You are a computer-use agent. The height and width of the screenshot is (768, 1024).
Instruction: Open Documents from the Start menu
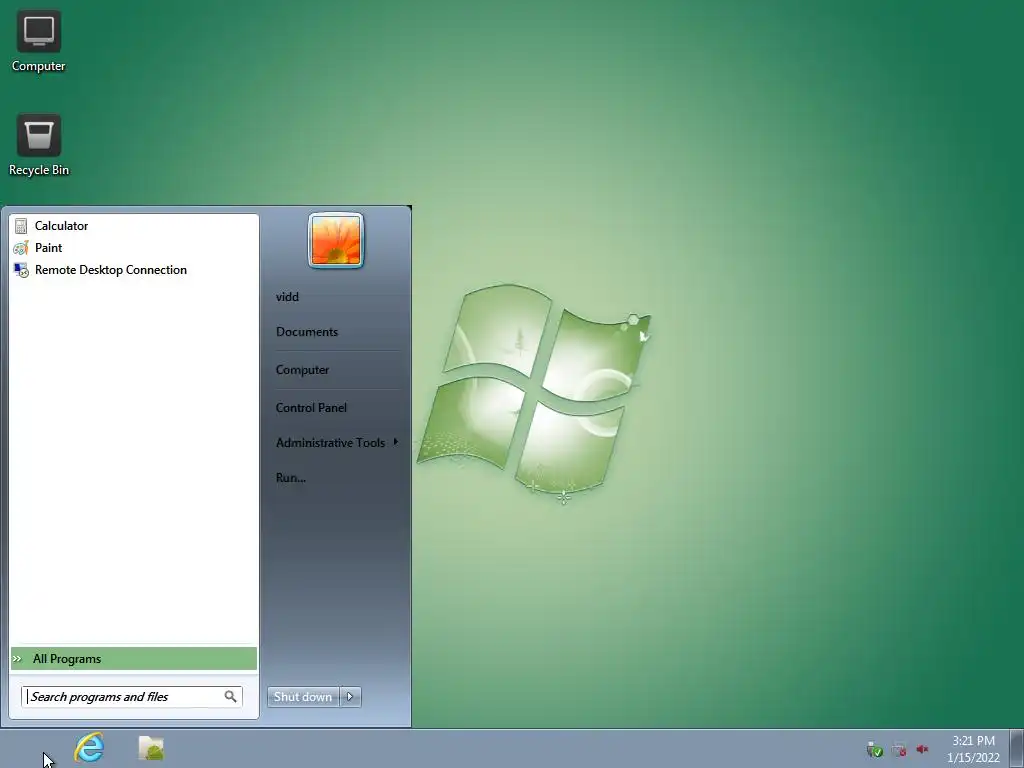click(x=307, y=332)
